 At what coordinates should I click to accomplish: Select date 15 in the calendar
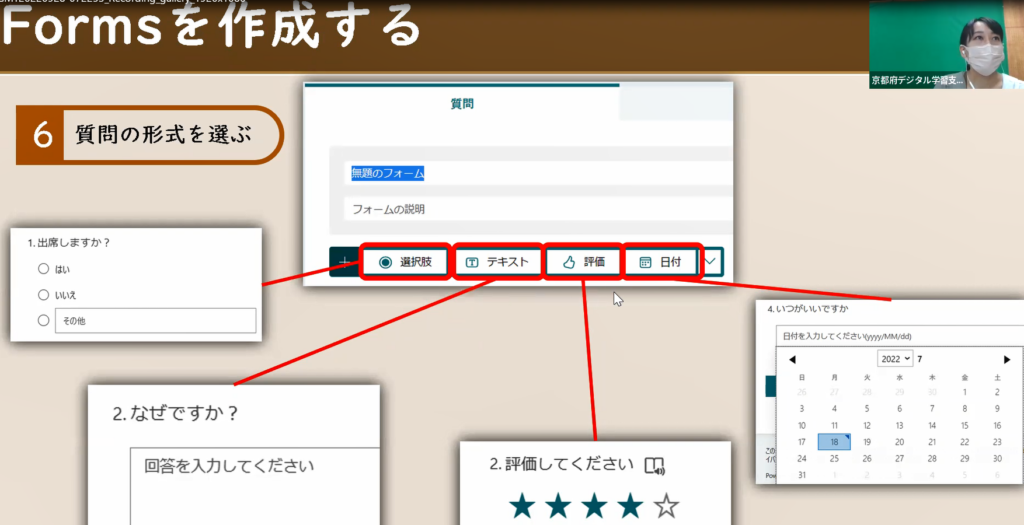[965, 425]
